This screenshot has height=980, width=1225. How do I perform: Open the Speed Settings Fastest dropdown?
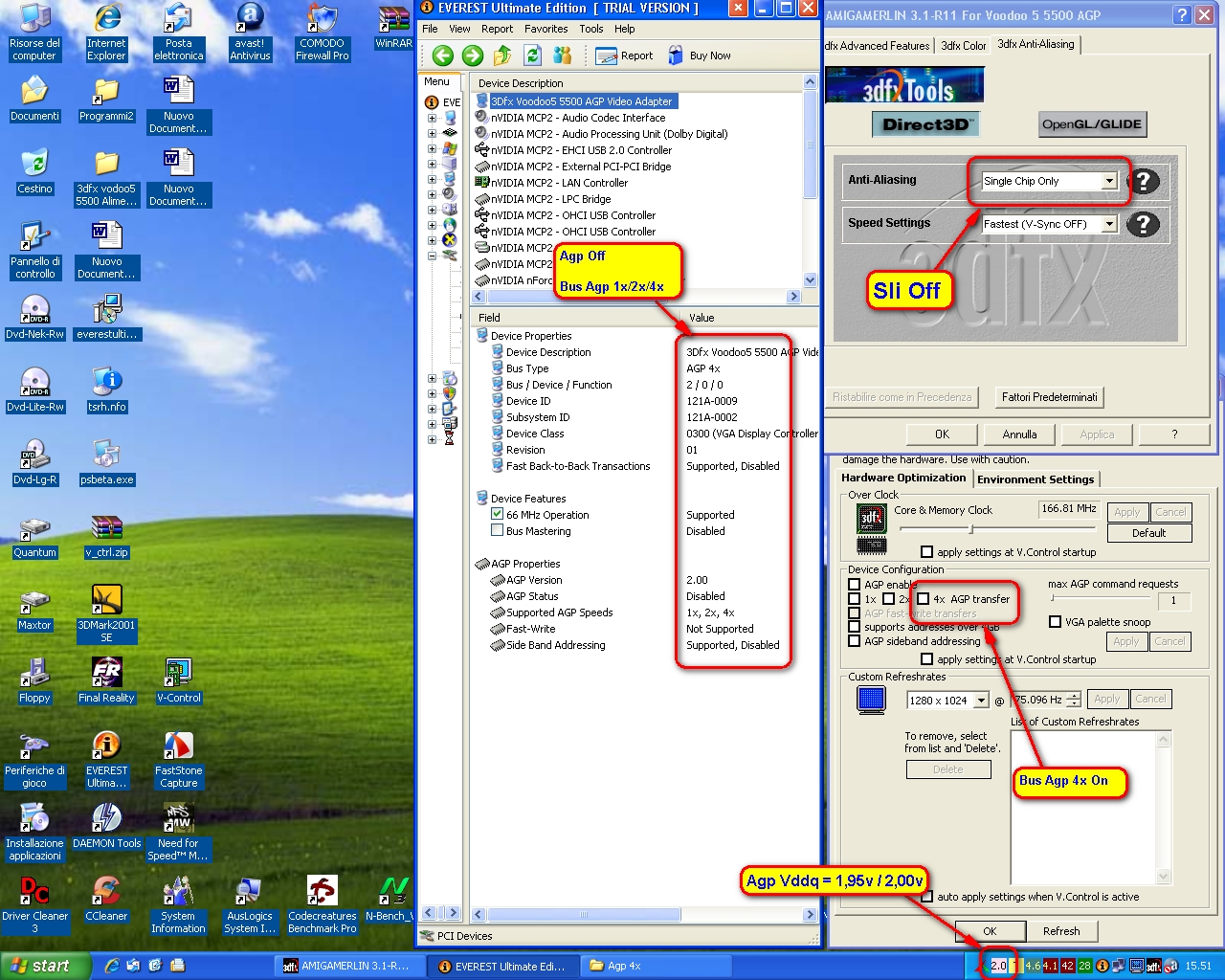click(x=1109, y=224)
